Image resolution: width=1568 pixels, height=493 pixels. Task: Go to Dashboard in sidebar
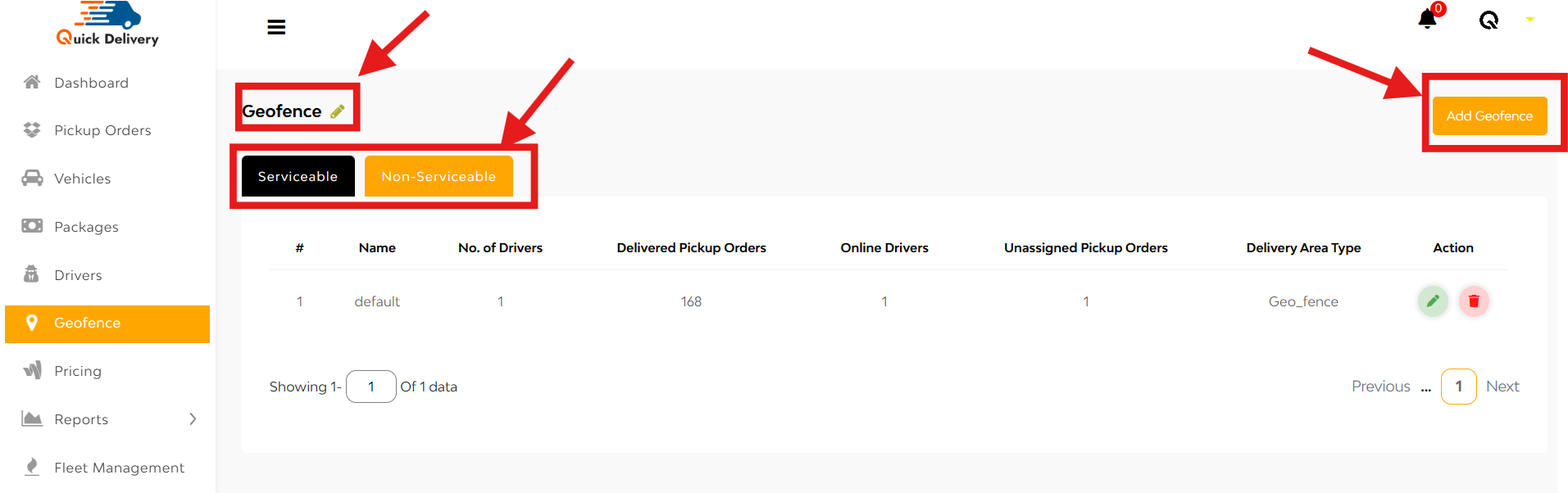(91, 83)
